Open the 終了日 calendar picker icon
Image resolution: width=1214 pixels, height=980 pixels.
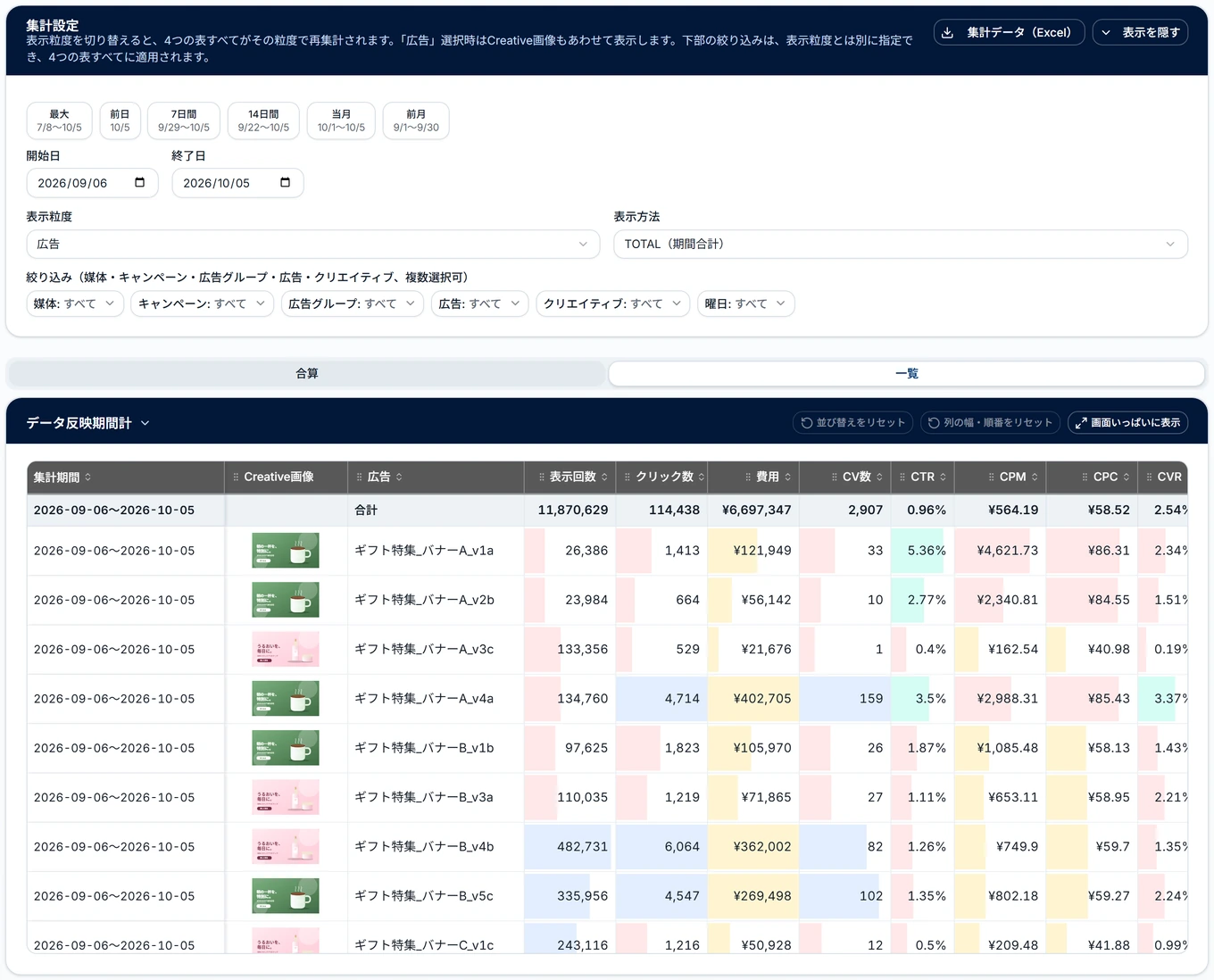pyautogui.click(x=285, y=183)
